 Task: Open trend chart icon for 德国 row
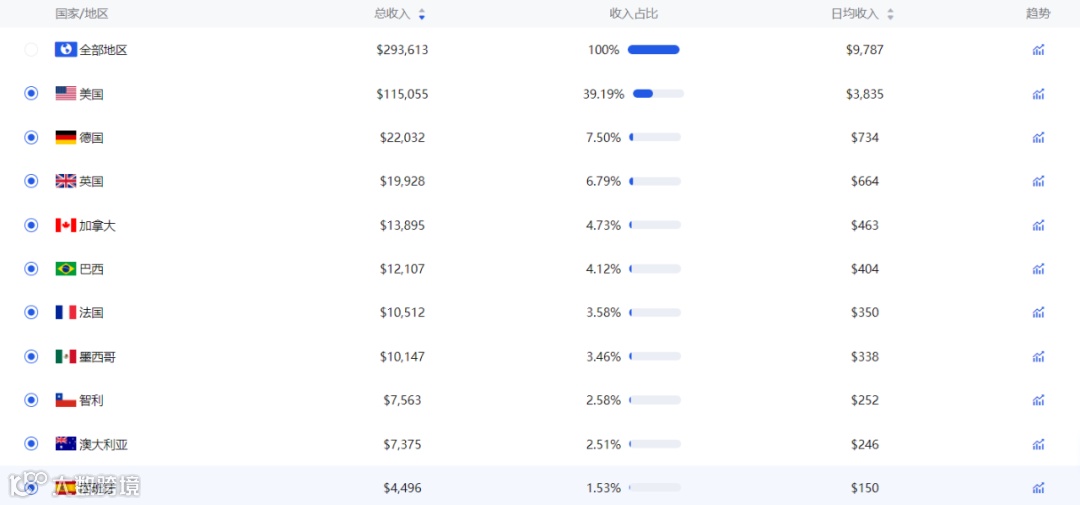[x=1038, y=138]
